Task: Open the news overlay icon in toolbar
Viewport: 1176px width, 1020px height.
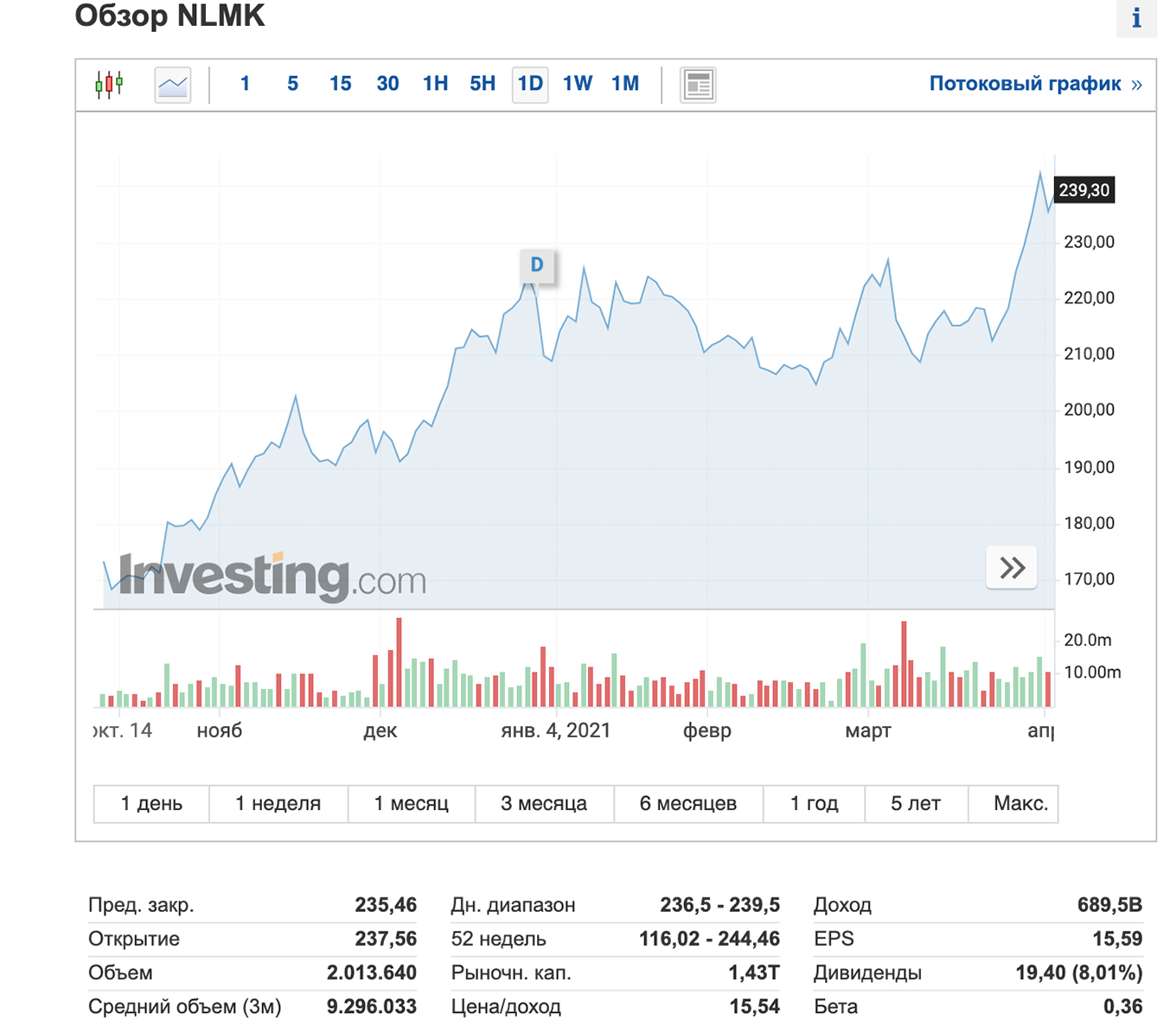Action: pos(697,85)
